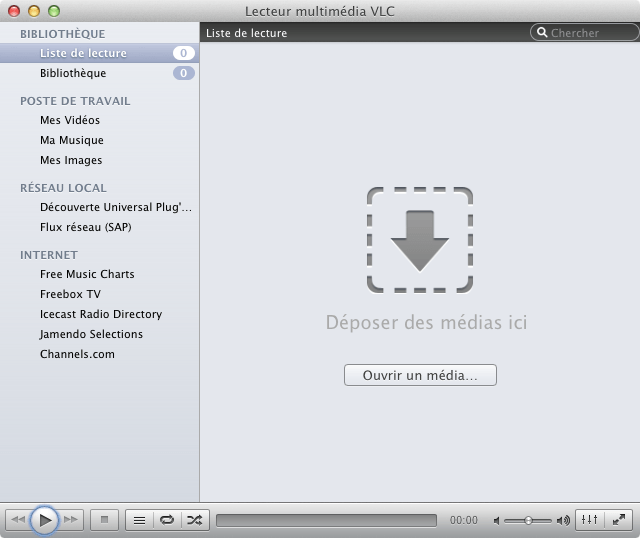Click the previous/rewind button
640x538 pixels.
(18, 520)
